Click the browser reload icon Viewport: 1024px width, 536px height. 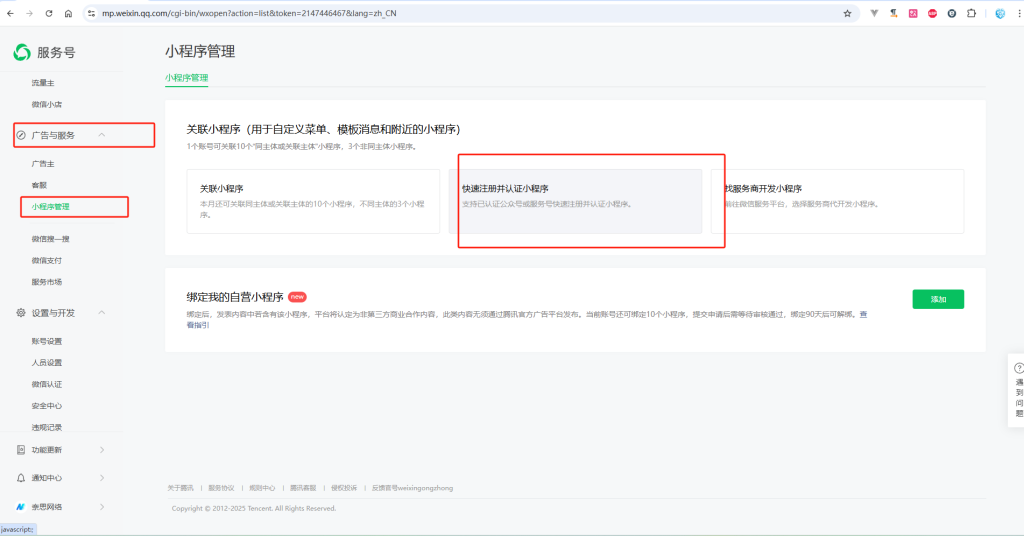pyautogui.click(x=48, y=13)
